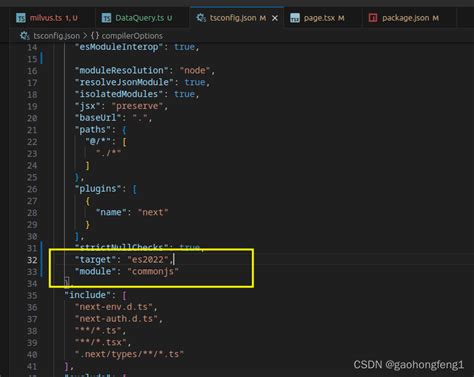474x377 pixels.
Task: Click the "jsx" key
Action: 87,106
